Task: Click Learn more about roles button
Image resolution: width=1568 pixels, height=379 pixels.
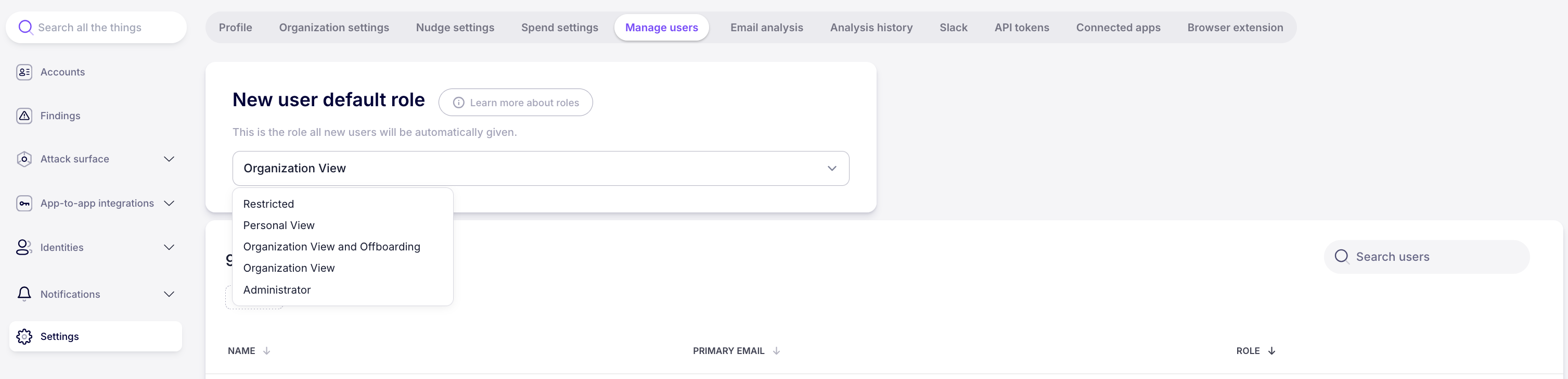Action: coord(516,103)
